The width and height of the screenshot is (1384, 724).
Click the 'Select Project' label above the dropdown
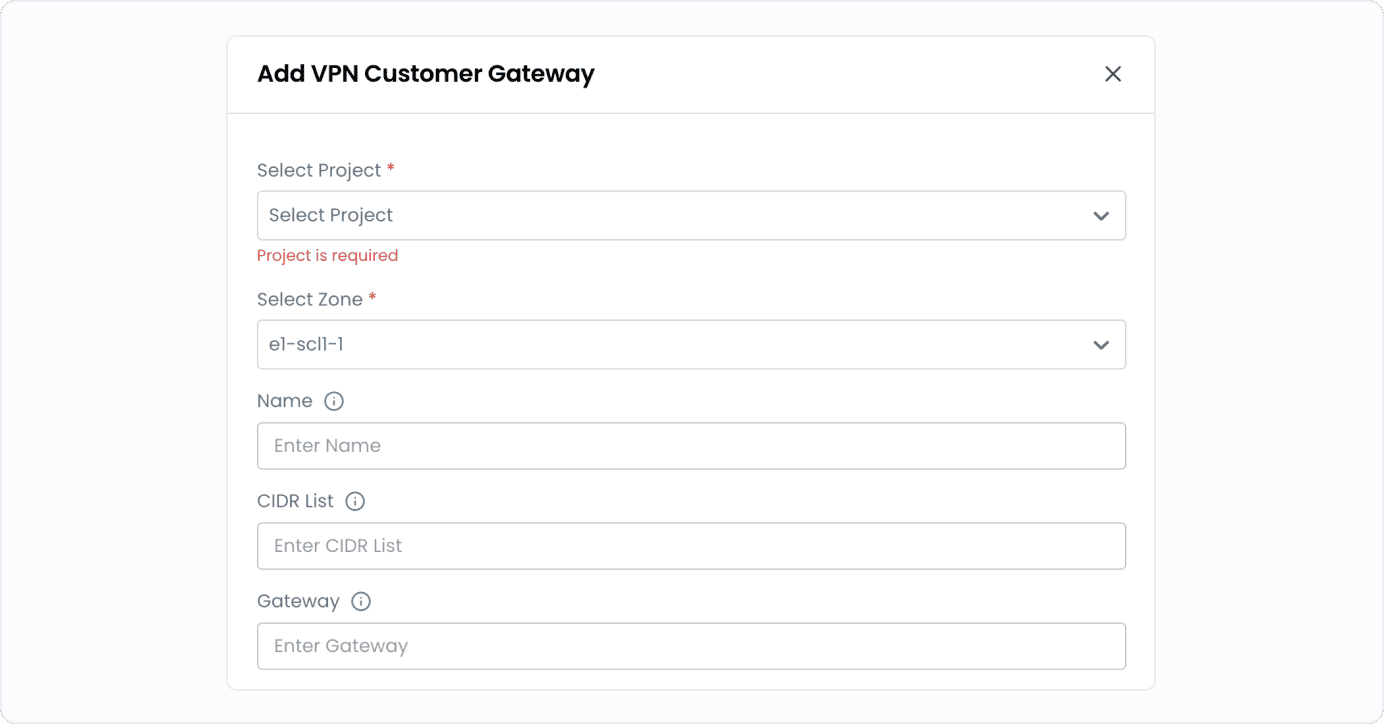318,170
